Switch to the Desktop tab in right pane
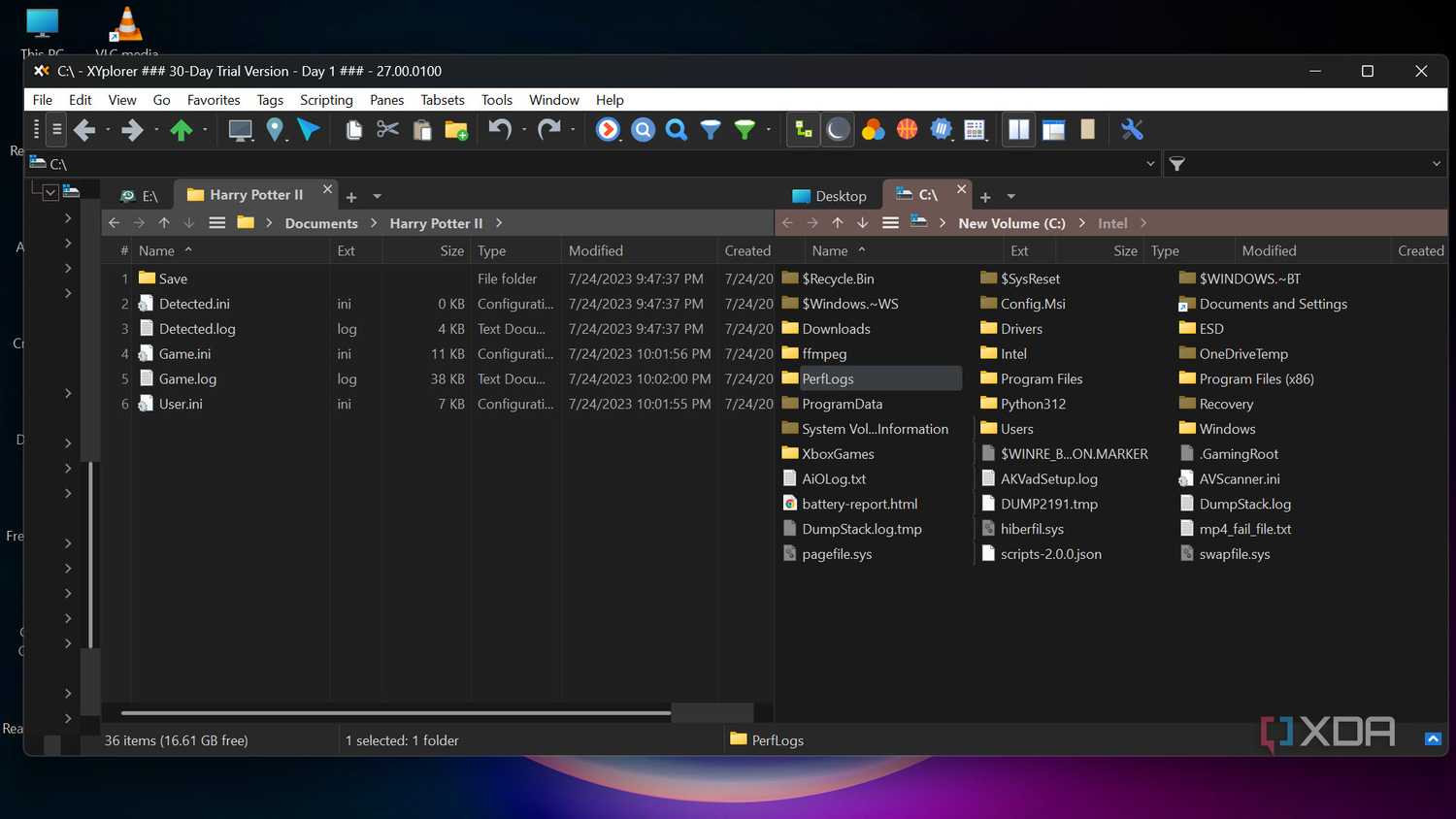1456x819 pixels. (829, 196)
